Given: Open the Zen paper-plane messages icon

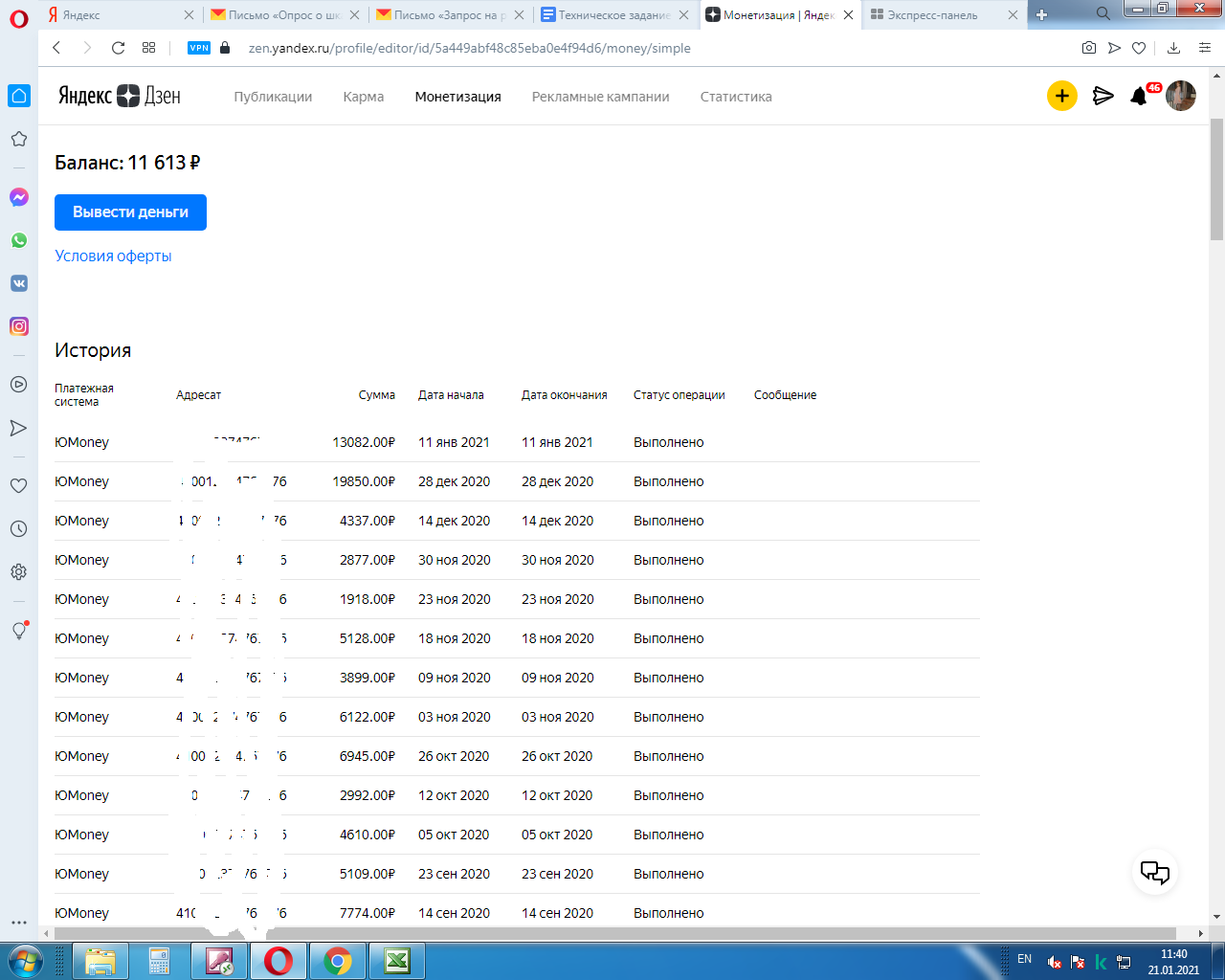Looking at the screenshot, I should [x=1103, y=96].
